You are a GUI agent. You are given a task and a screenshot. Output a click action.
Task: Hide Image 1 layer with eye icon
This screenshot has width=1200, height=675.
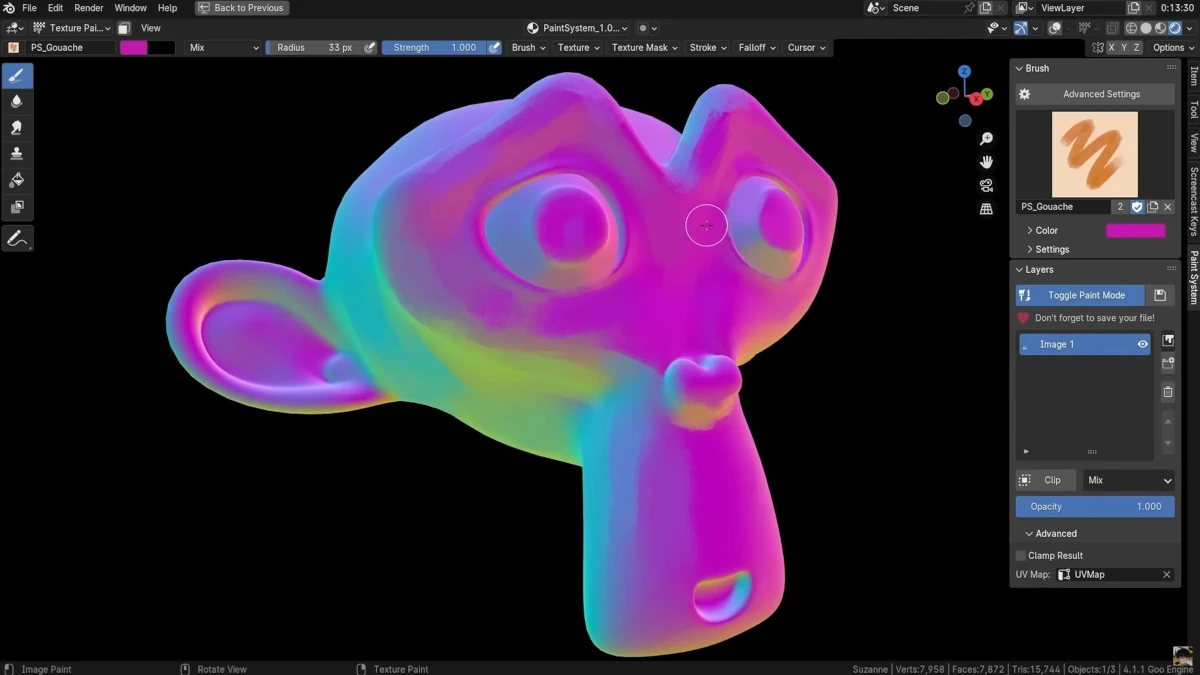click(x=1142, y=344)
